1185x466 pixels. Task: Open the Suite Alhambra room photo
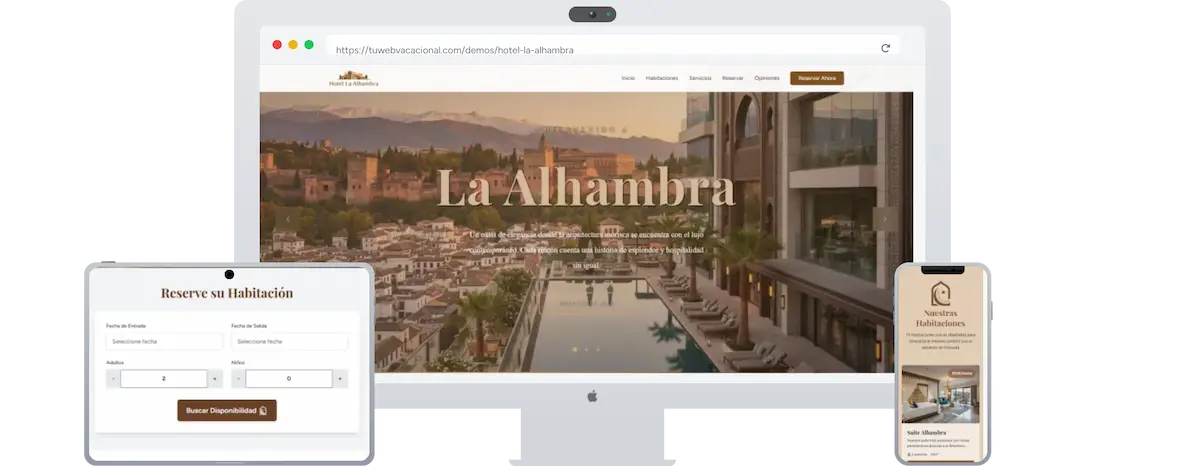click(x=940, y=394)
